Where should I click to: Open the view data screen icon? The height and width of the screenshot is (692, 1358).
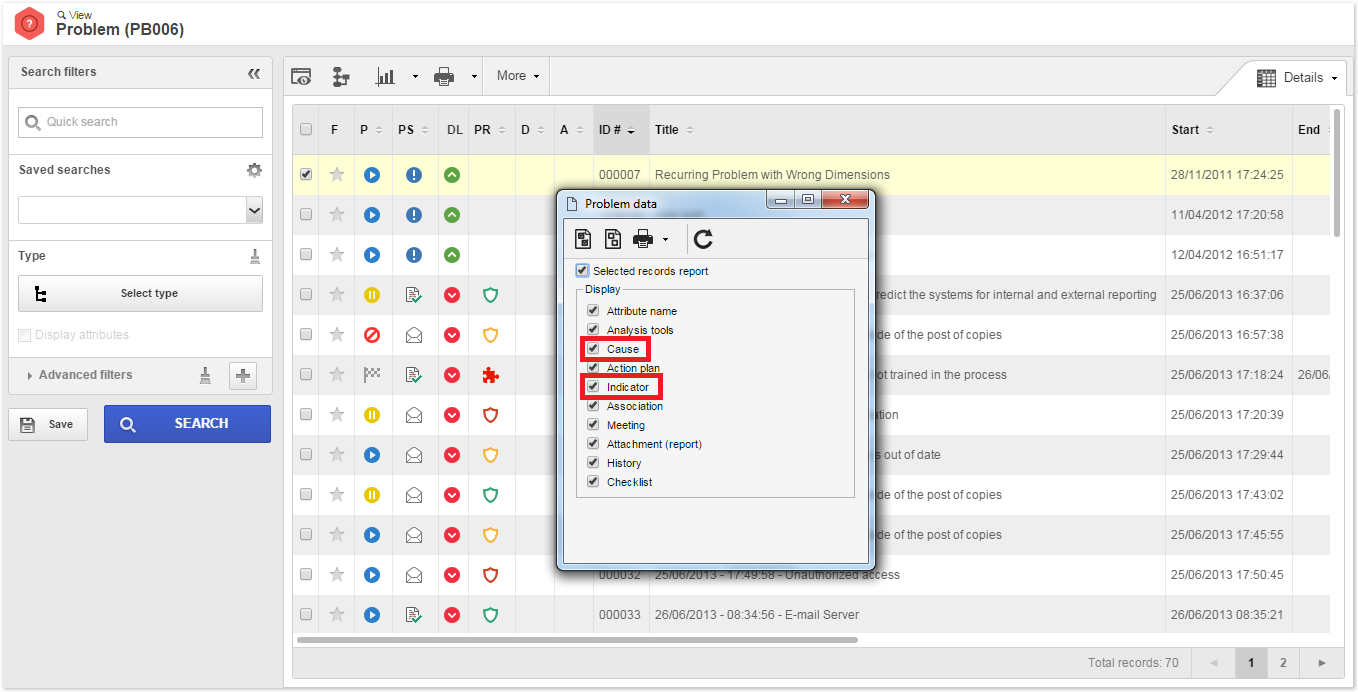tap(301, 76)
